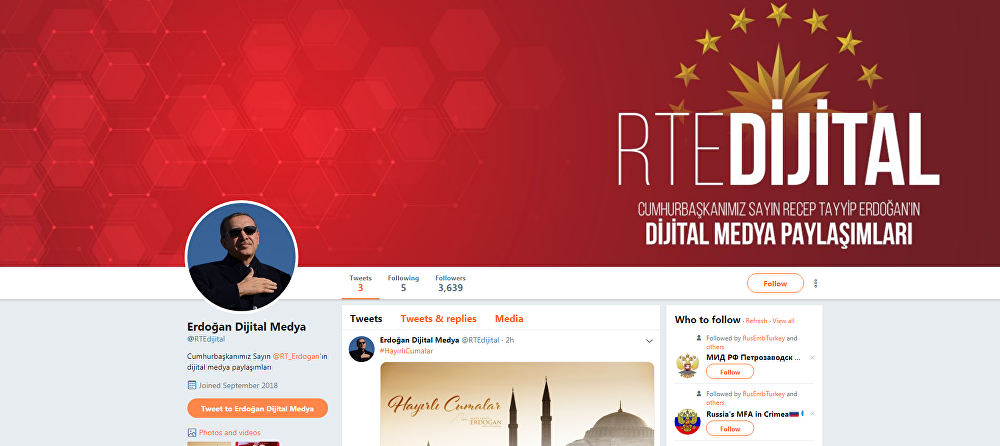Click Tweet to Erdoğan Dijital Medya button
This screenshot has width=1000, height=446.
pyautogui.click(x=258, y=408)
